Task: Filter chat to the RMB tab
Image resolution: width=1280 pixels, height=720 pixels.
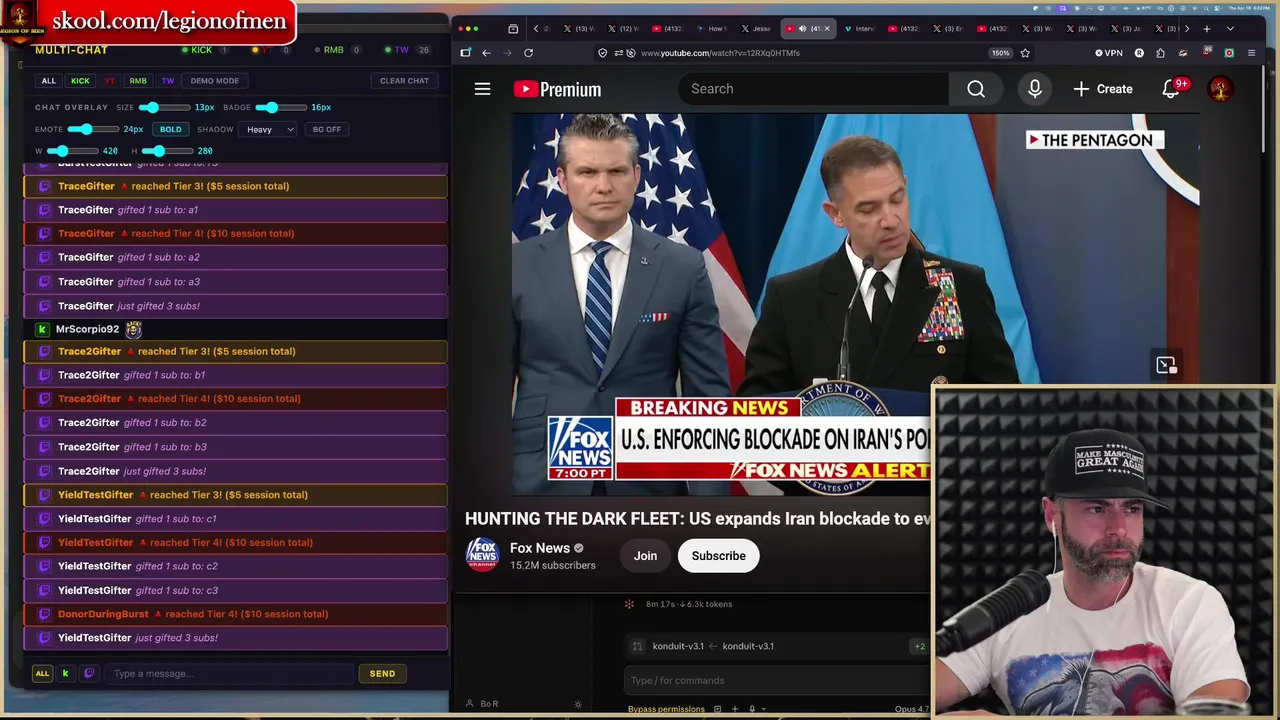Action: coord(138,81)
